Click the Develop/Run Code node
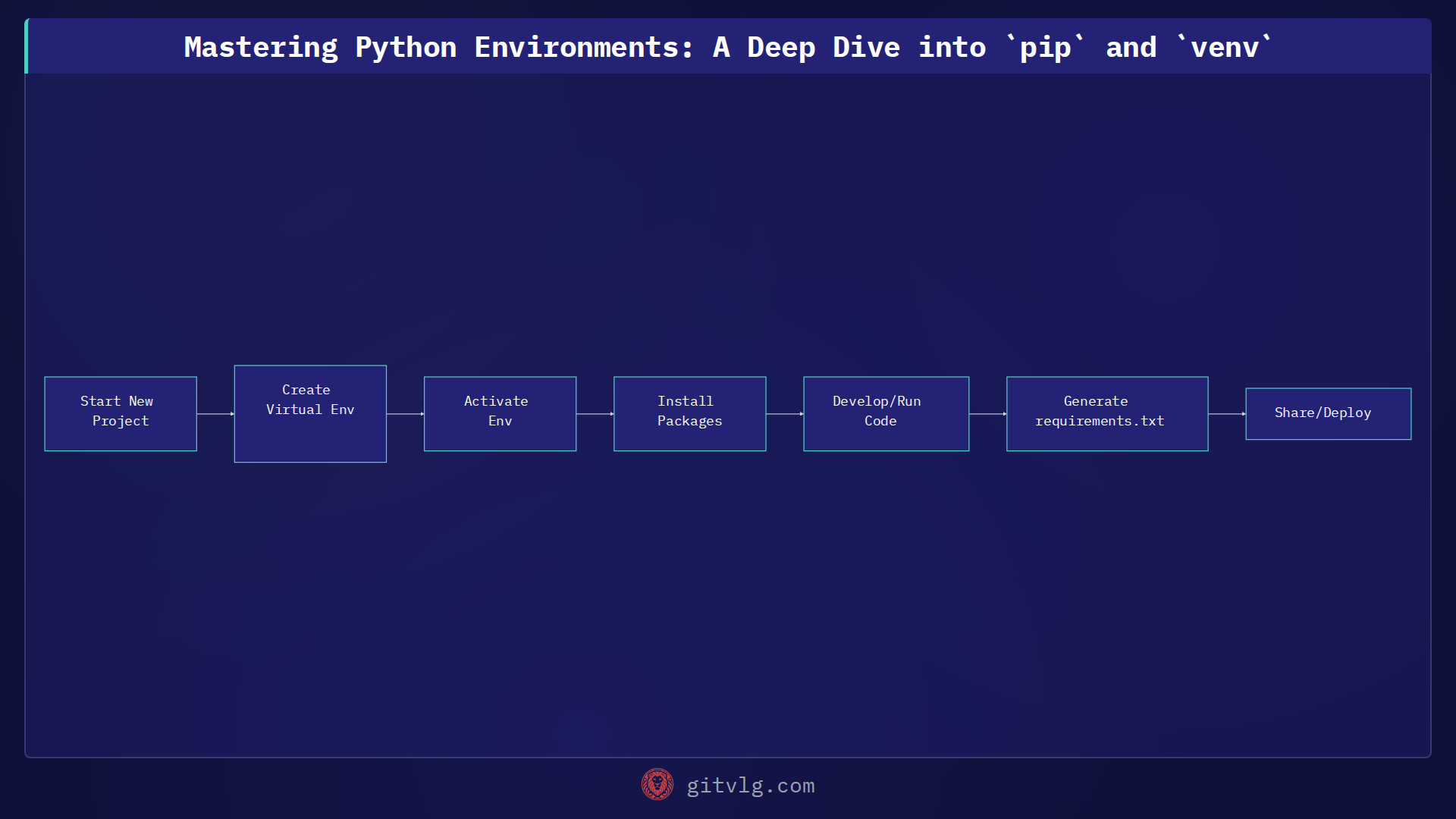1456x819 pixels. 886,414
